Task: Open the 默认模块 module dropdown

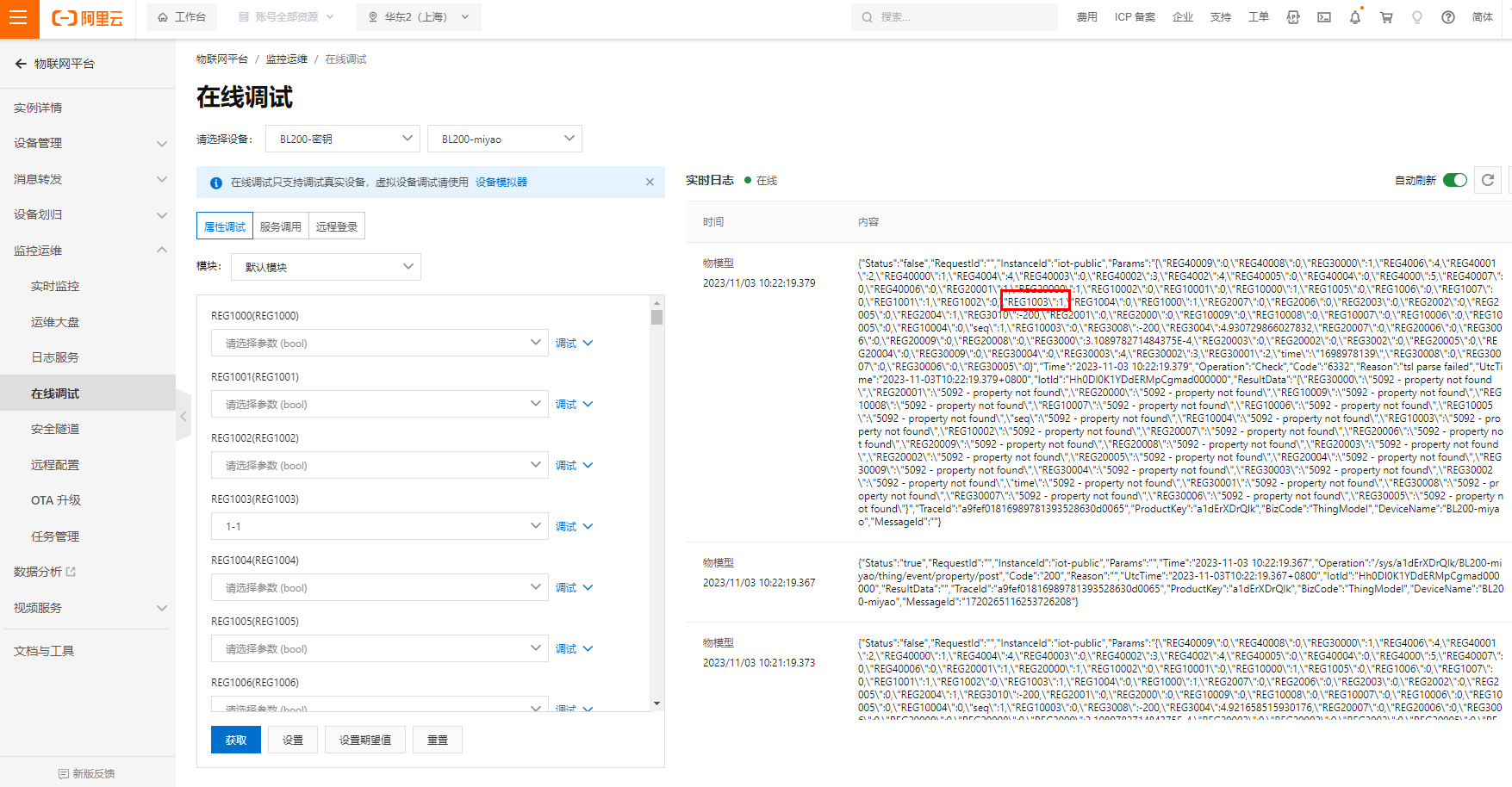Action: (326, 267)
